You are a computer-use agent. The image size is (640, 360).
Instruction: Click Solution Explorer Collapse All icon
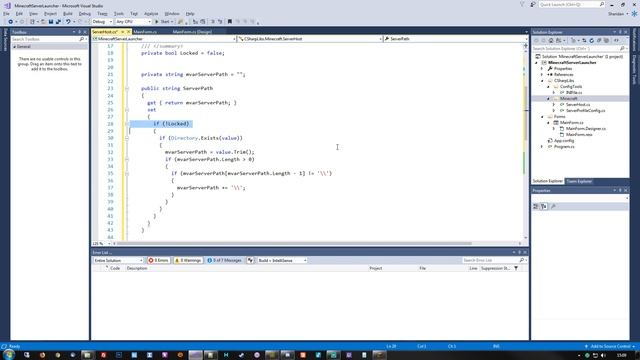tap(599, 41)
